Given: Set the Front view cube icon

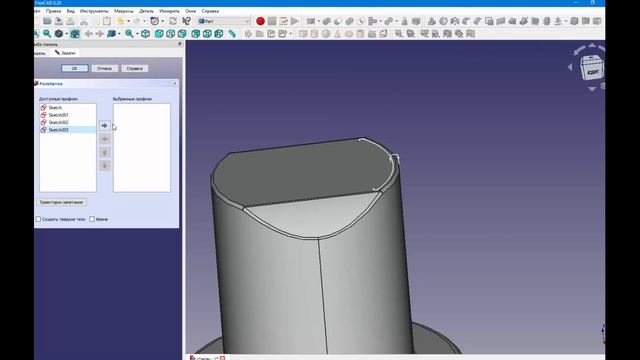Looking at the screenshot, I should coord(159,34).
